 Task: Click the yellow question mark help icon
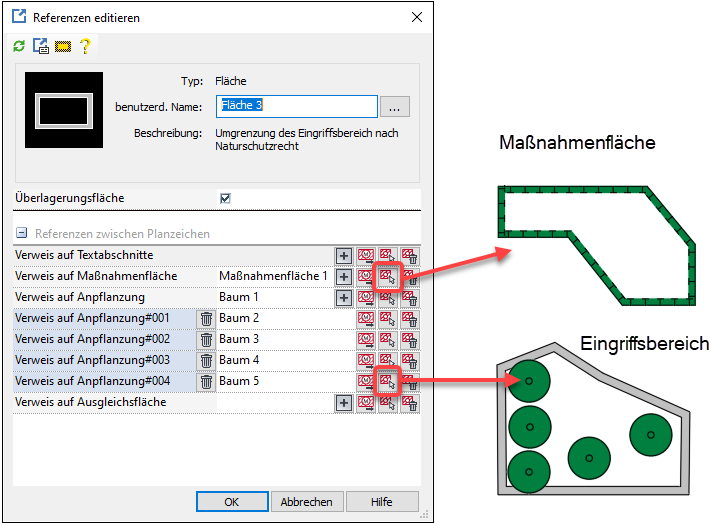coord(85,46)
